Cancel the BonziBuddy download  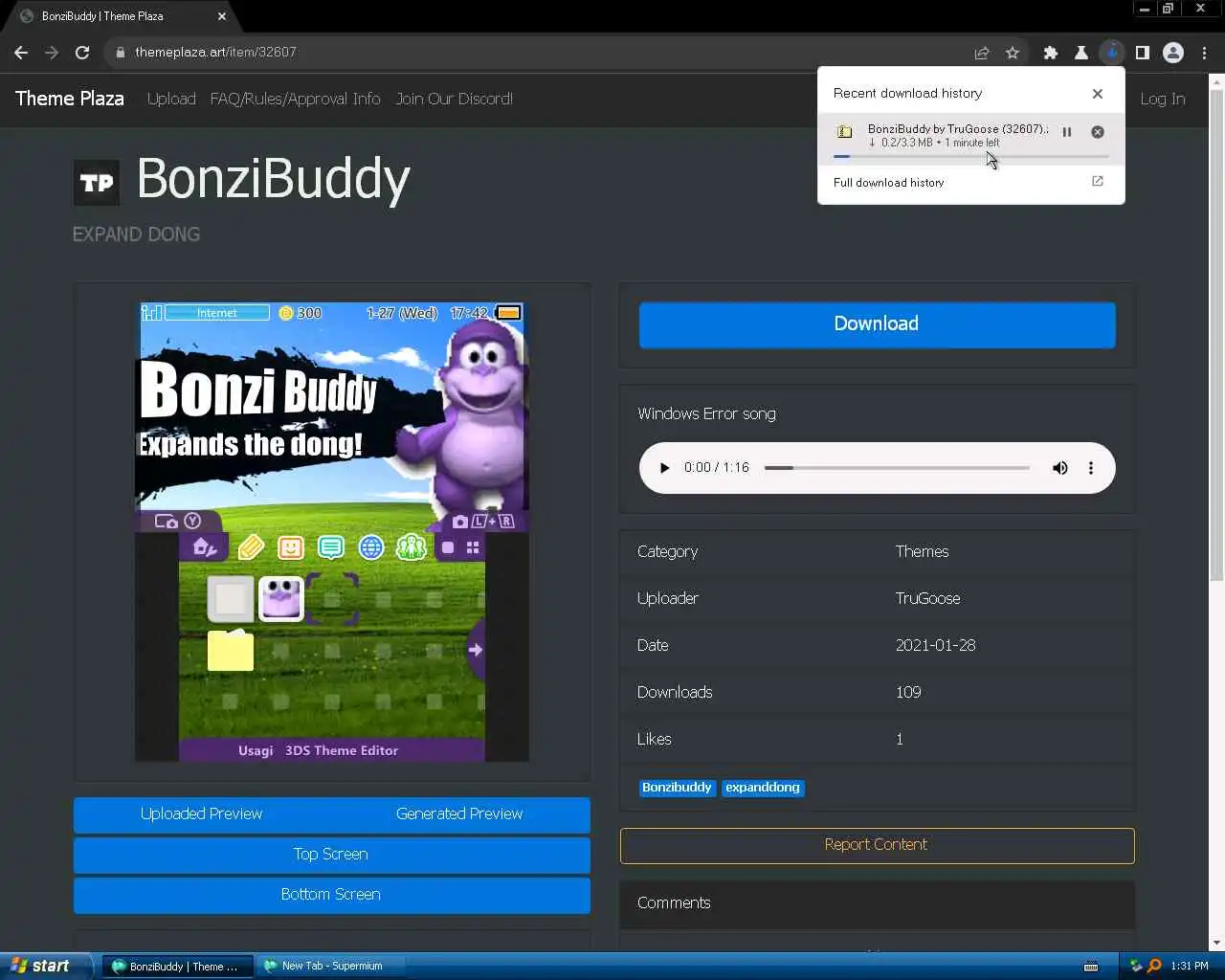click(x=1098, y=132)
